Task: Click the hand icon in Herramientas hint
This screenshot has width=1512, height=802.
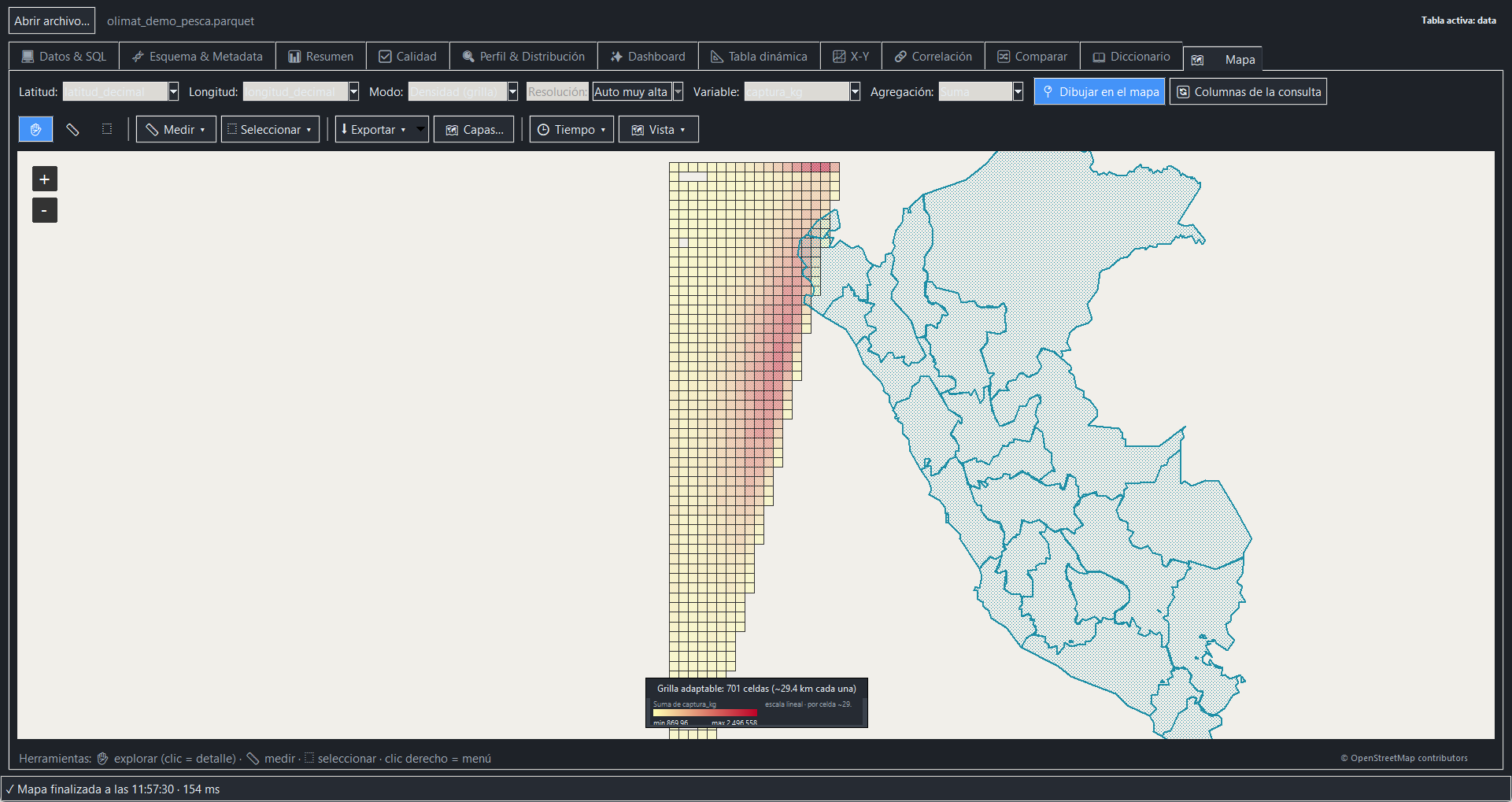Action: (102, 759)
